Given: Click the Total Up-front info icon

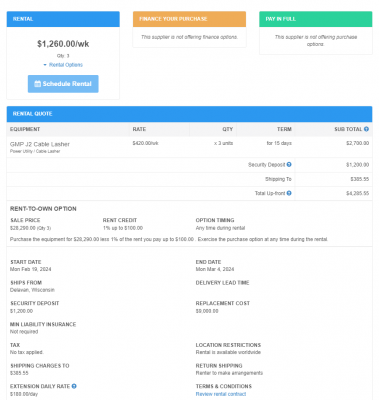Looking at the screenshot, I should (289, 193).
